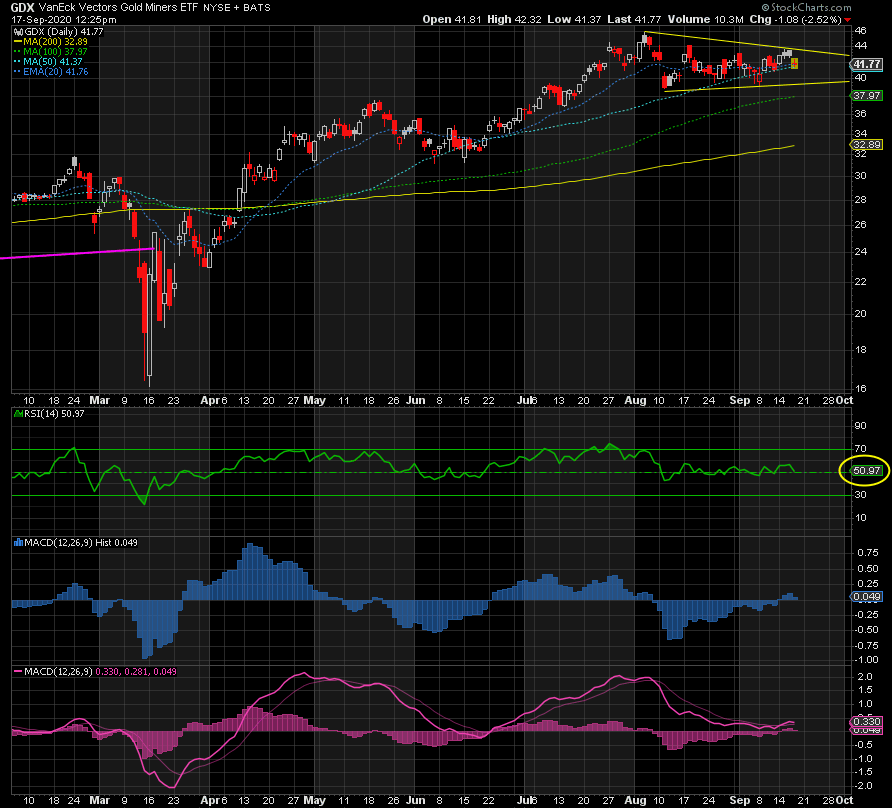
Task: Click the red down-arrow next to Chg
Action: (x=848, y=20)
